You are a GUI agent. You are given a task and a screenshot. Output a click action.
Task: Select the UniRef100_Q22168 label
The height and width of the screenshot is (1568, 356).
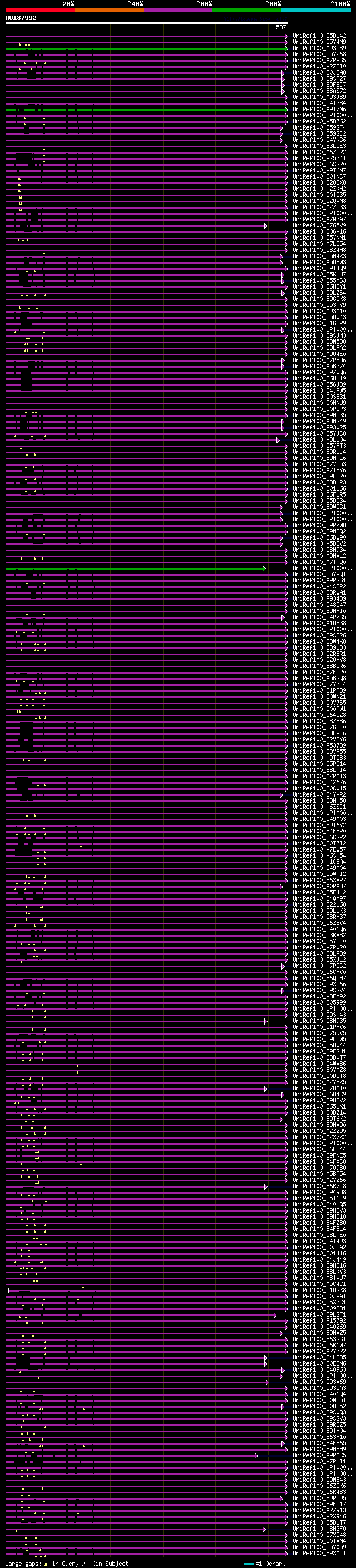[319, 905]
